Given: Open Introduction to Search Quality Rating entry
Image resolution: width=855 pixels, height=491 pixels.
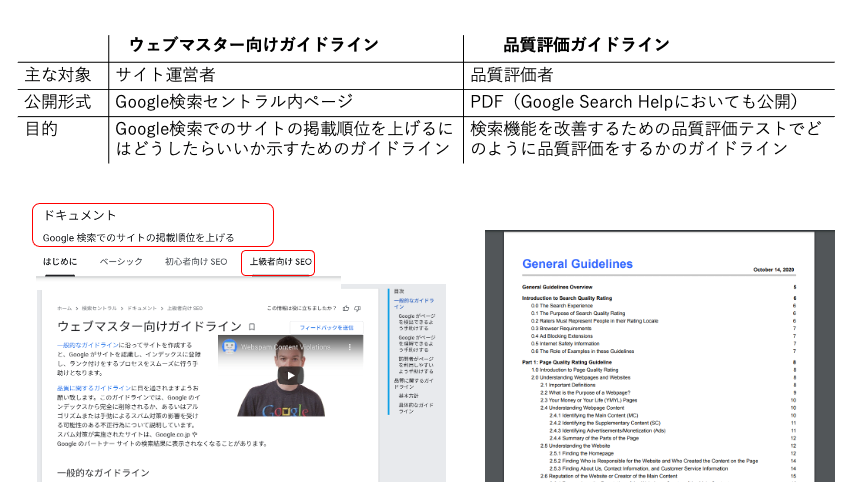Looking at the screenshot, I should pos(567,298).
